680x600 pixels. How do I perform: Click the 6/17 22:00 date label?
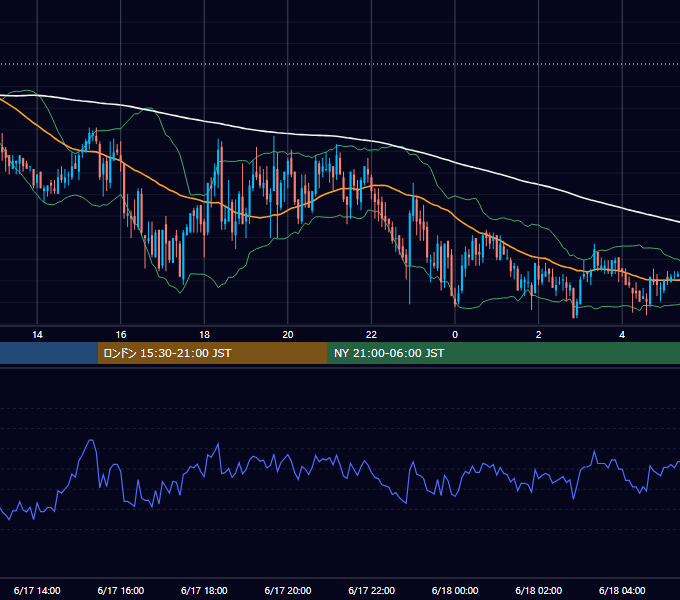click(x=371, y=590)
